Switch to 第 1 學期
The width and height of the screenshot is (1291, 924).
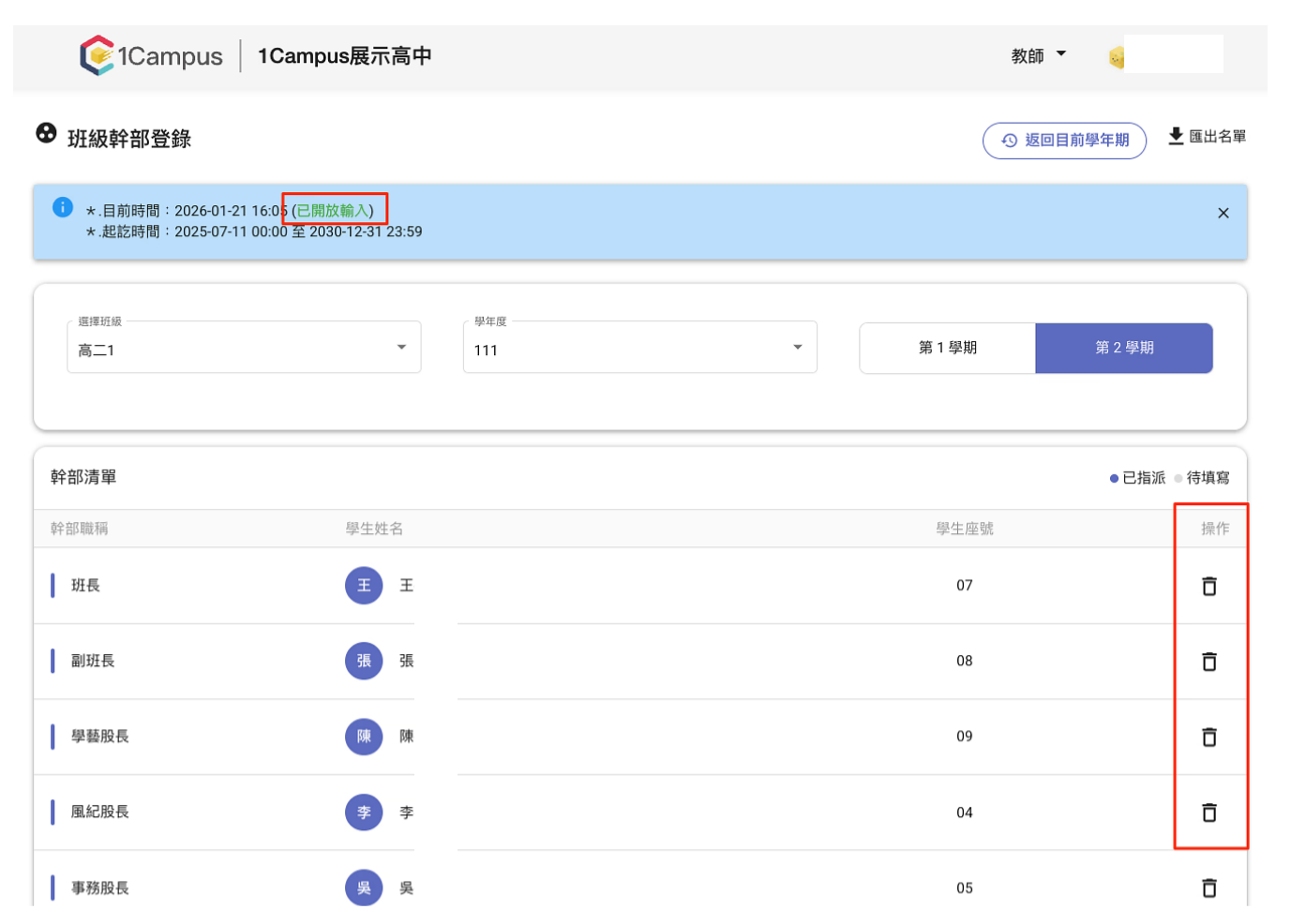[948, 348]
